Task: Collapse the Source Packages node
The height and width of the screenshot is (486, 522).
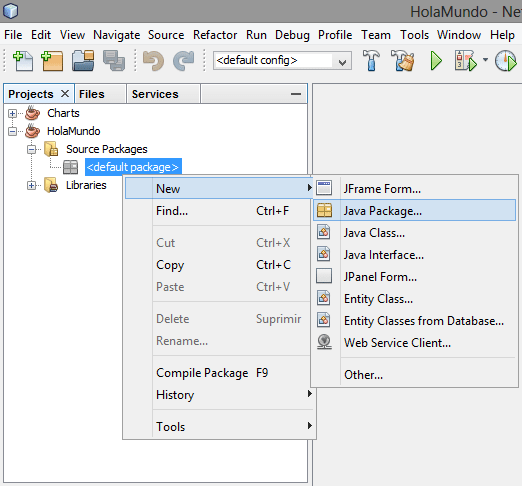Action: pyautogui.click(x=32, y=150)
